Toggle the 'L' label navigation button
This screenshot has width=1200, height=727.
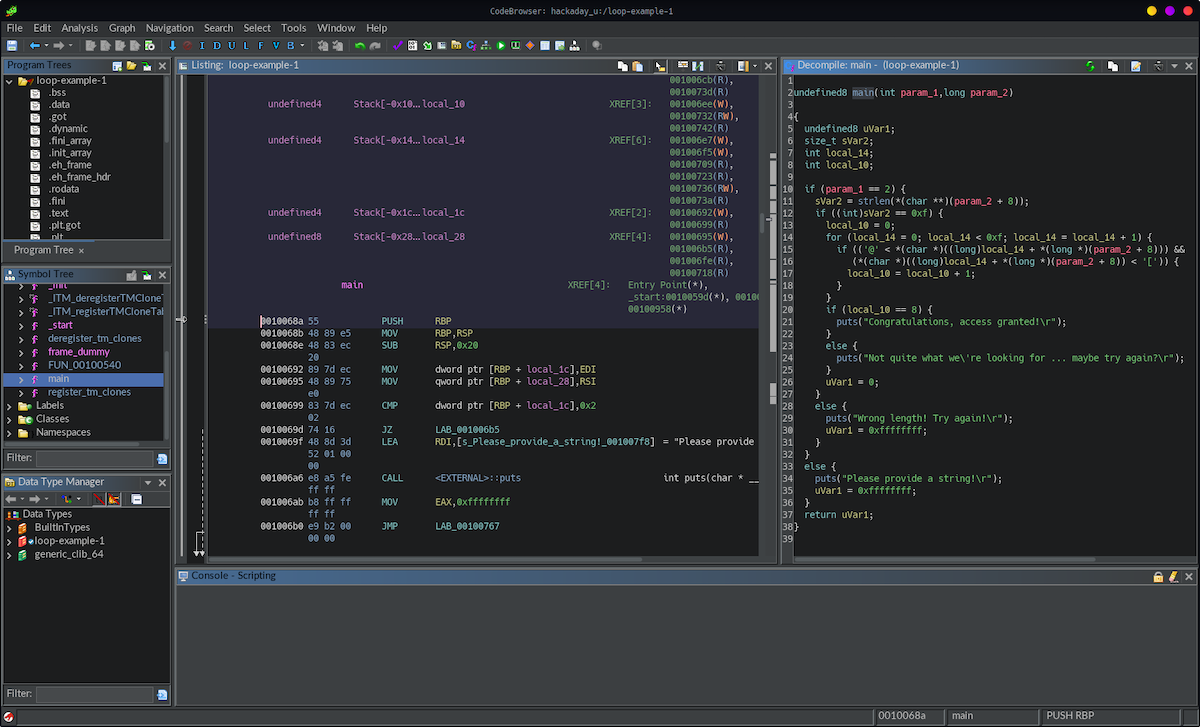pyautogui.click(x=247, y=46)
